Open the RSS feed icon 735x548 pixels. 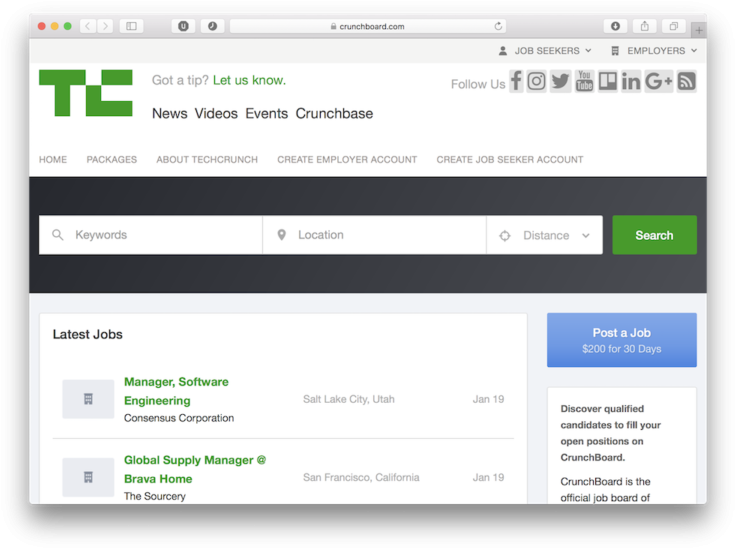(x=686, y=81)
